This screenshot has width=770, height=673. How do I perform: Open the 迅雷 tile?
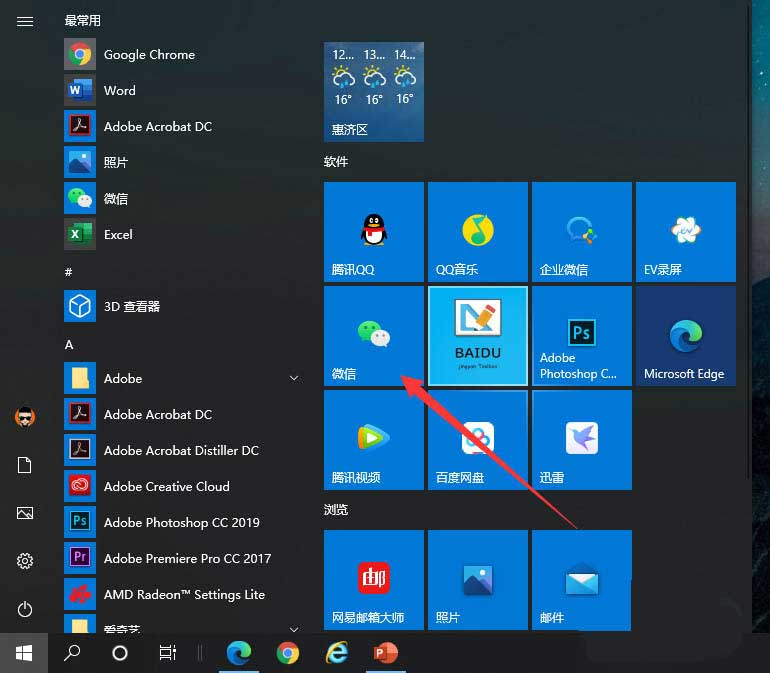581,440
